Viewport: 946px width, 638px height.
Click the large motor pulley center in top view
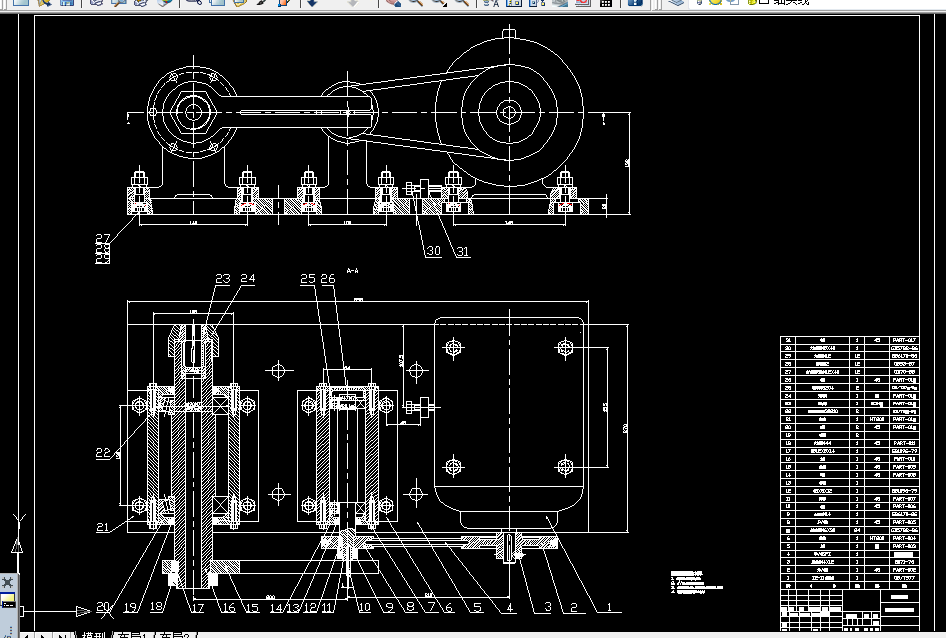(509, 112)
